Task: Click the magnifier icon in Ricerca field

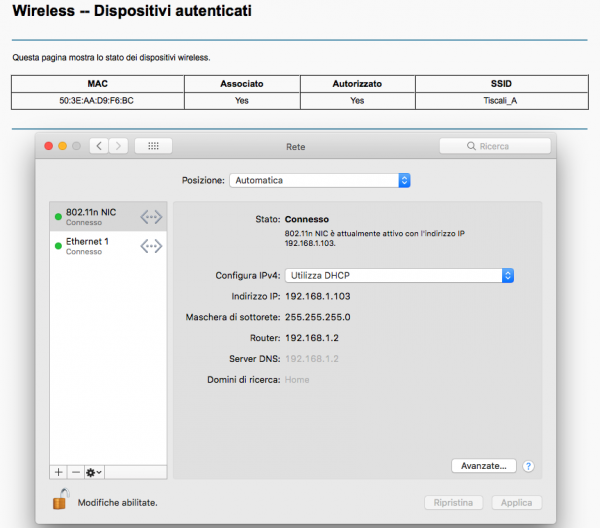Action: click(471, 146)
